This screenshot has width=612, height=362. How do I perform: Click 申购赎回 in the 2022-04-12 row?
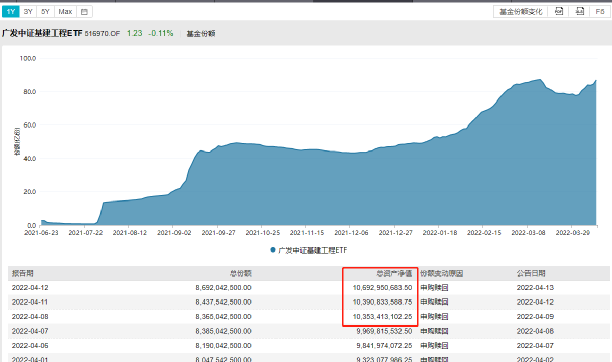pyautogui.click(x=434, y=288)
